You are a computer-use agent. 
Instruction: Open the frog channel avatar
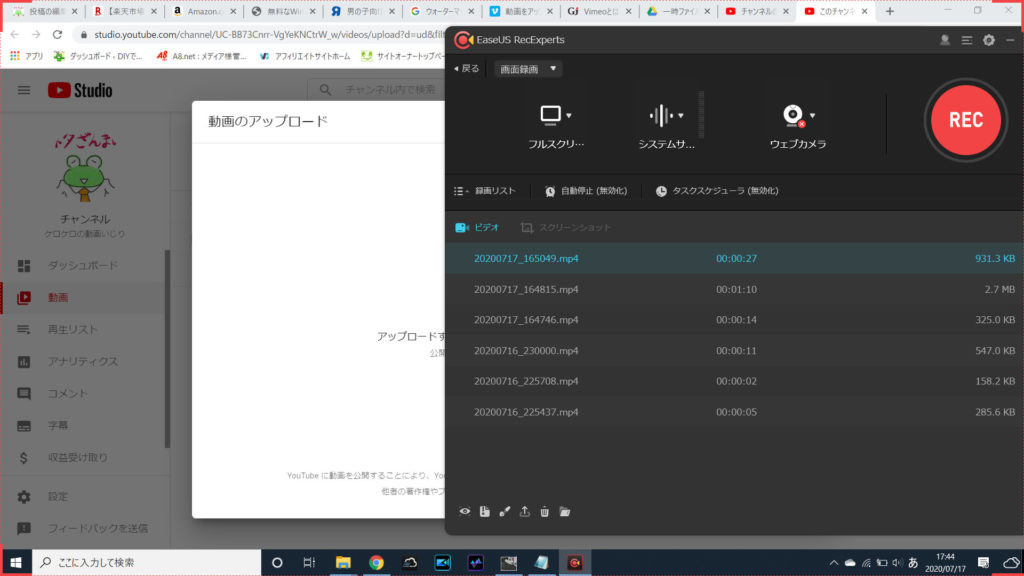click(84, 168)
